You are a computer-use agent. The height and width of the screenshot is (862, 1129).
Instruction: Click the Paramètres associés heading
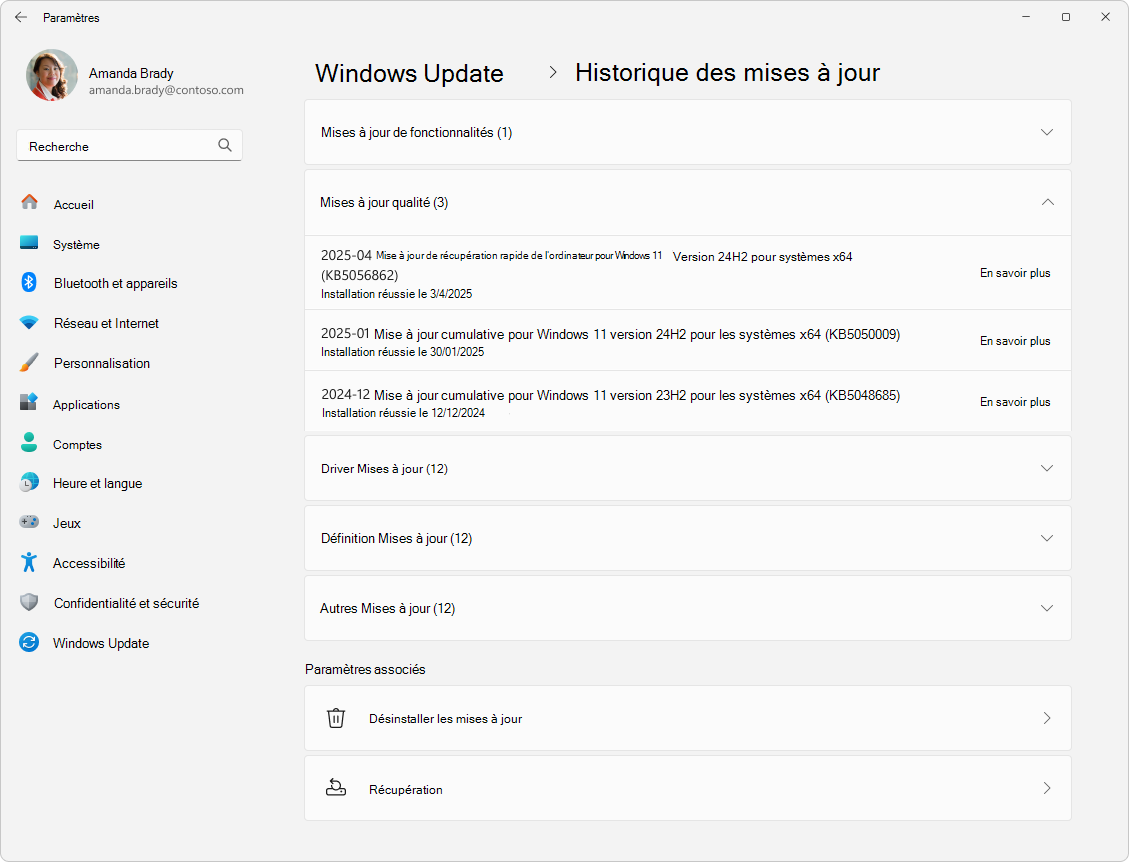click(365, 670)
